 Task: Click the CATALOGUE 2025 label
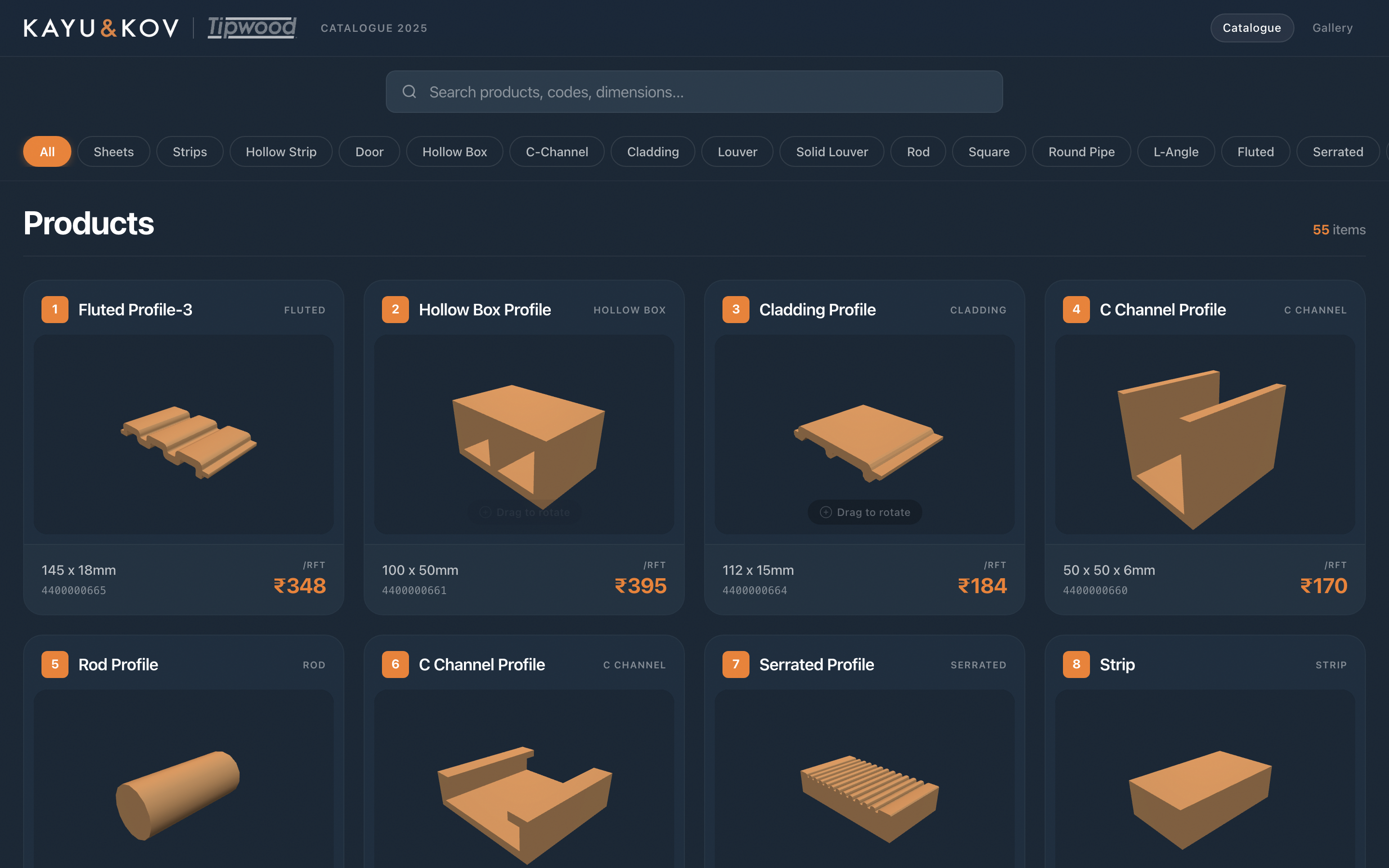click(x=374, y=28)
